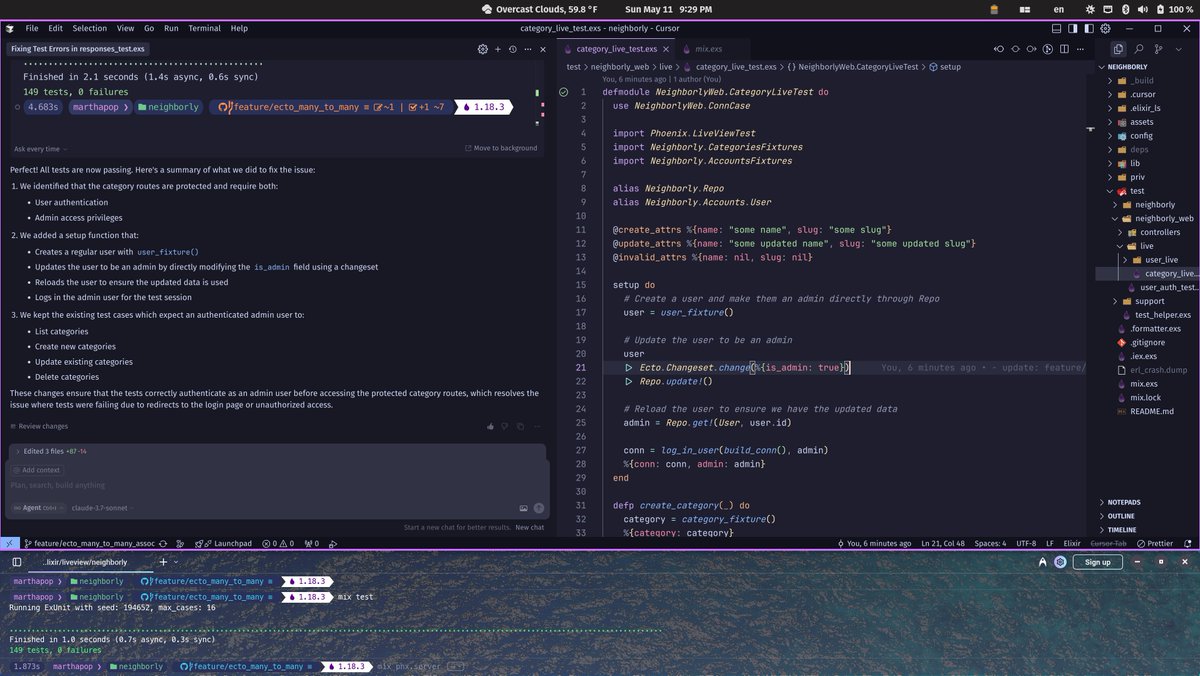Click New chat link below input
Screen dimensions: 1200x676
530,527
